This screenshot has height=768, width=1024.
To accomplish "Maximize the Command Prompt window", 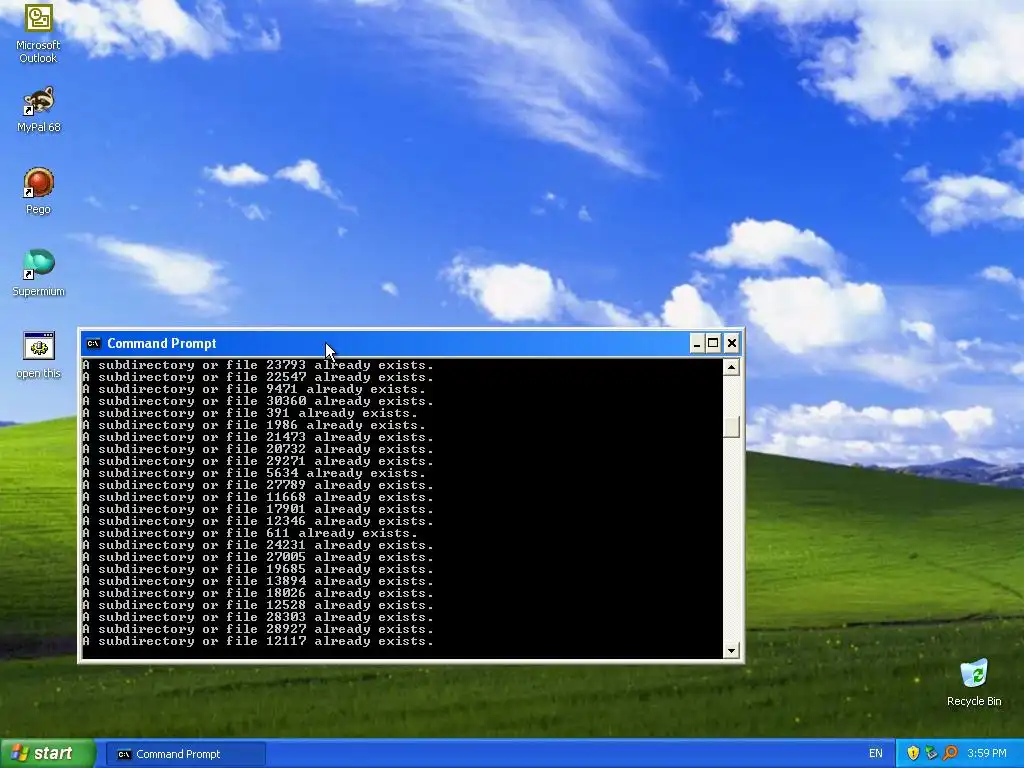I will tap(713, 344).
